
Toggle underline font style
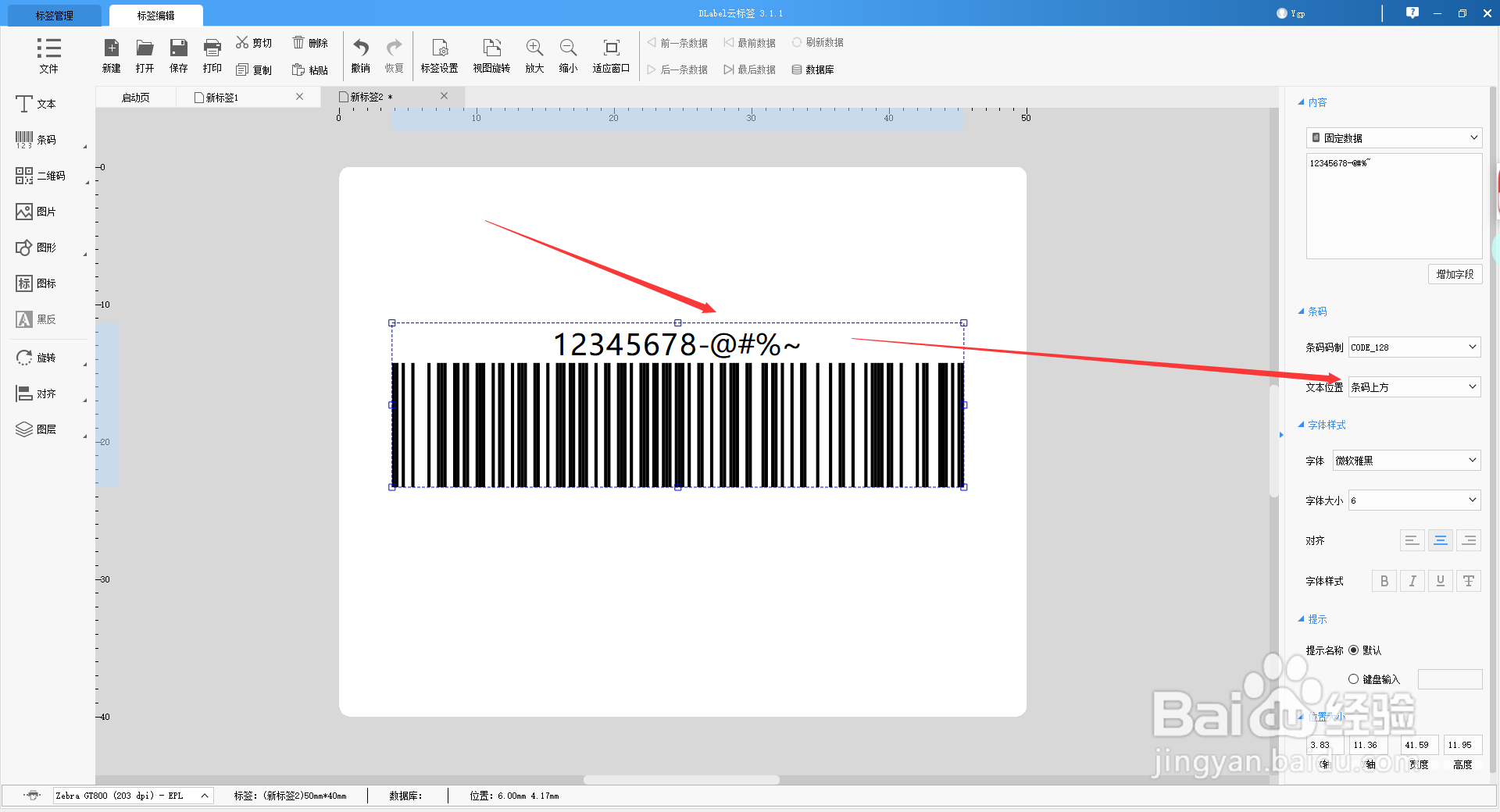point(1441,581)
